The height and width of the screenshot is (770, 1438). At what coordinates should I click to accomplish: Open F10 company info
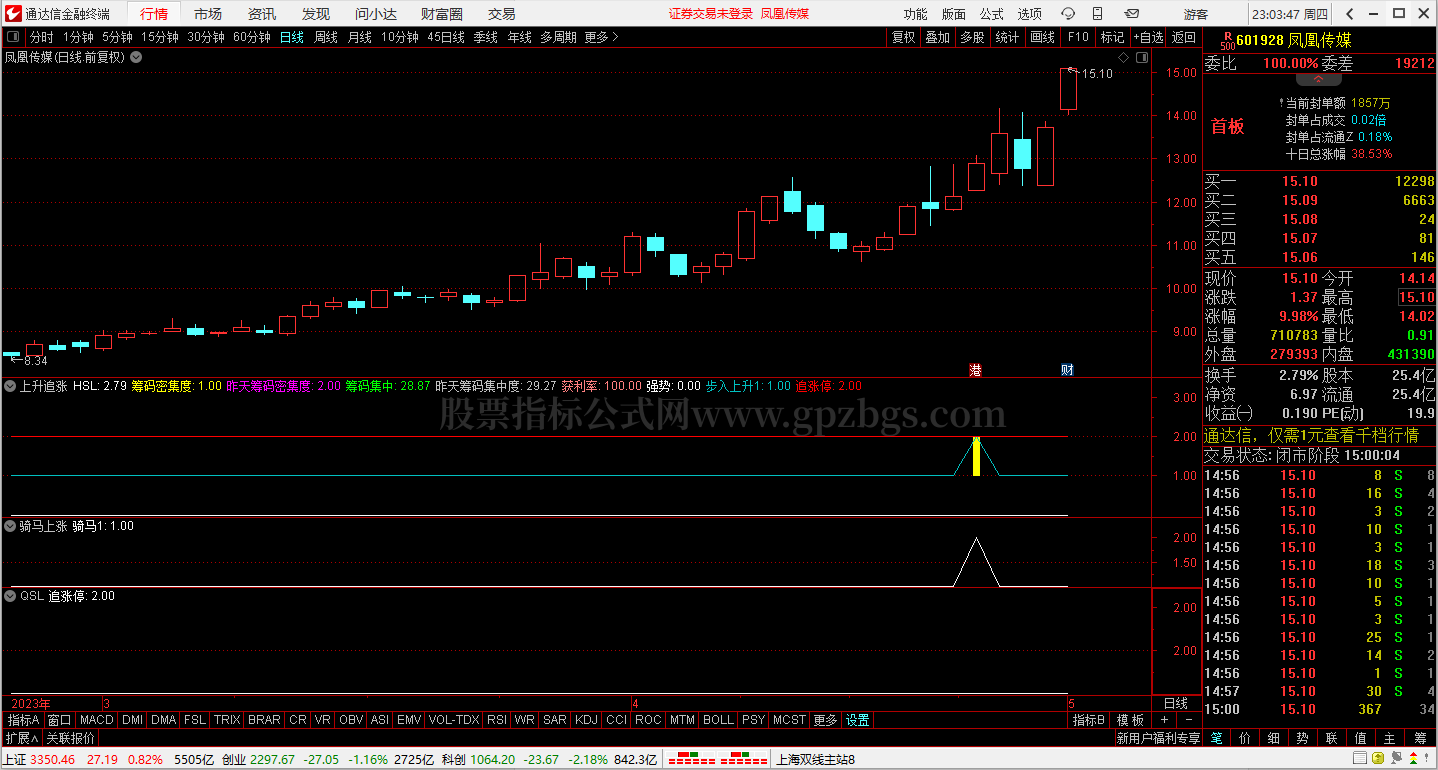click(1077, 37)
